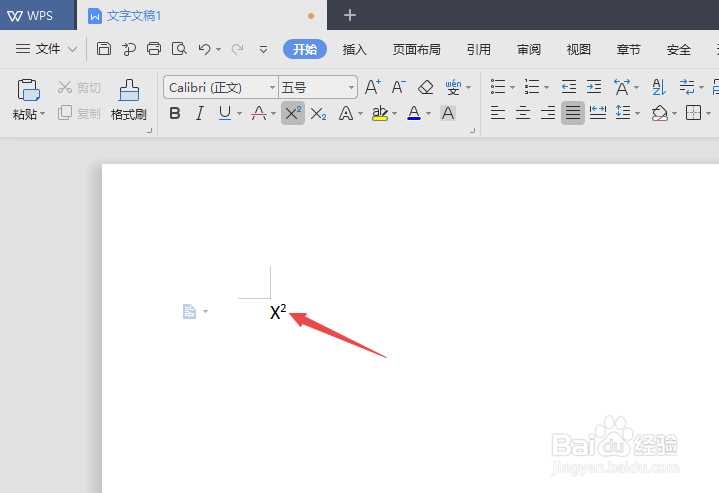Screen dimensions: 719x493
Task: Toggle italic formatting
Action: click(x=199, y=113)
